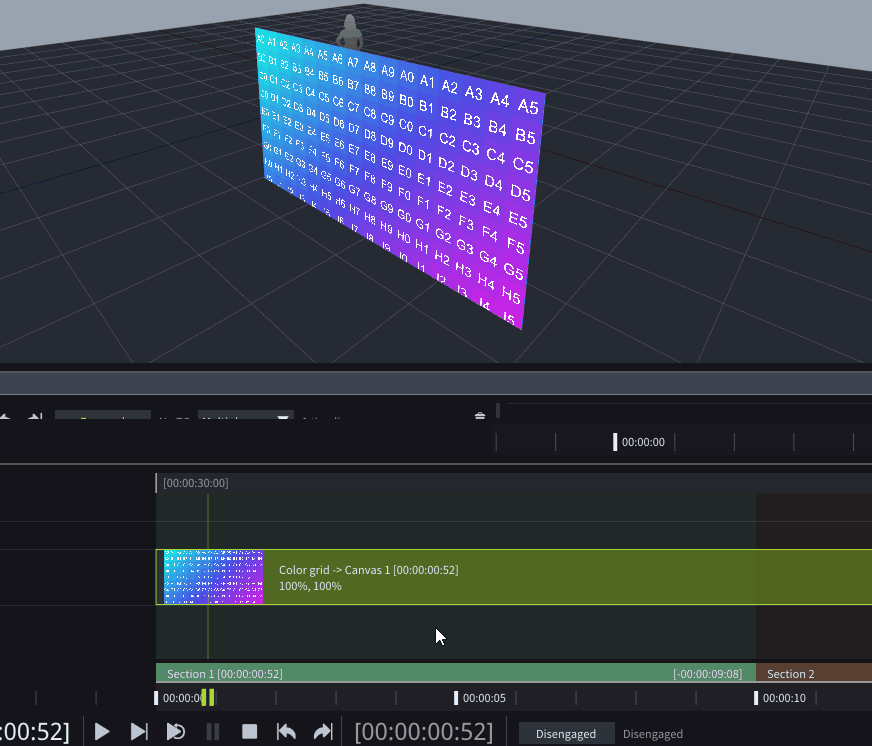Viewport: 872px width, 746px height.
Task: Jump to previous section with the left arrow icon
Action: (x=286, y=732)
